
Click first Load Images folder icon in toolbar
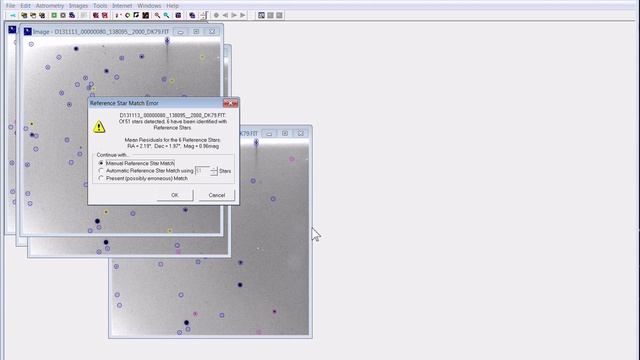pyautogui.click(x=24, y=15)
